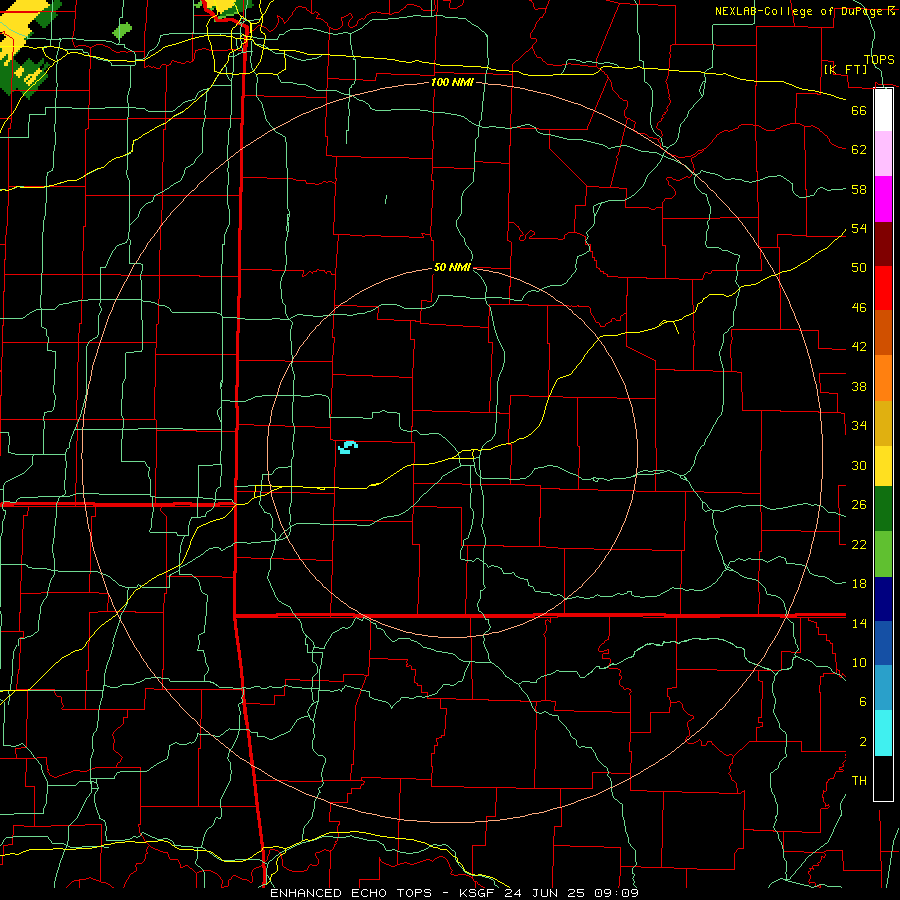Click the 10 legend value
The image size is (900, 900).
[x=859, y=662]
